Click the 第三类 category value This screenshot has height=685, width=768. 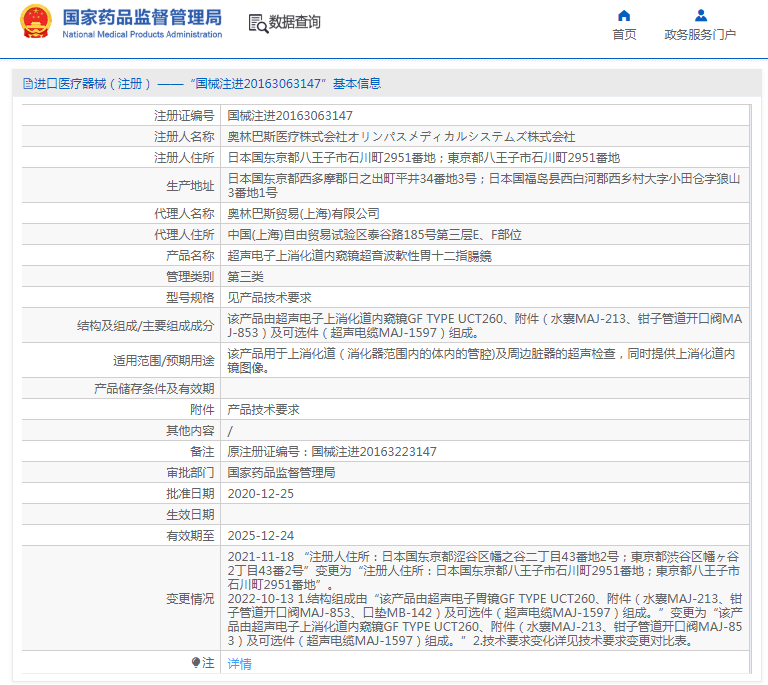point(245,277)
